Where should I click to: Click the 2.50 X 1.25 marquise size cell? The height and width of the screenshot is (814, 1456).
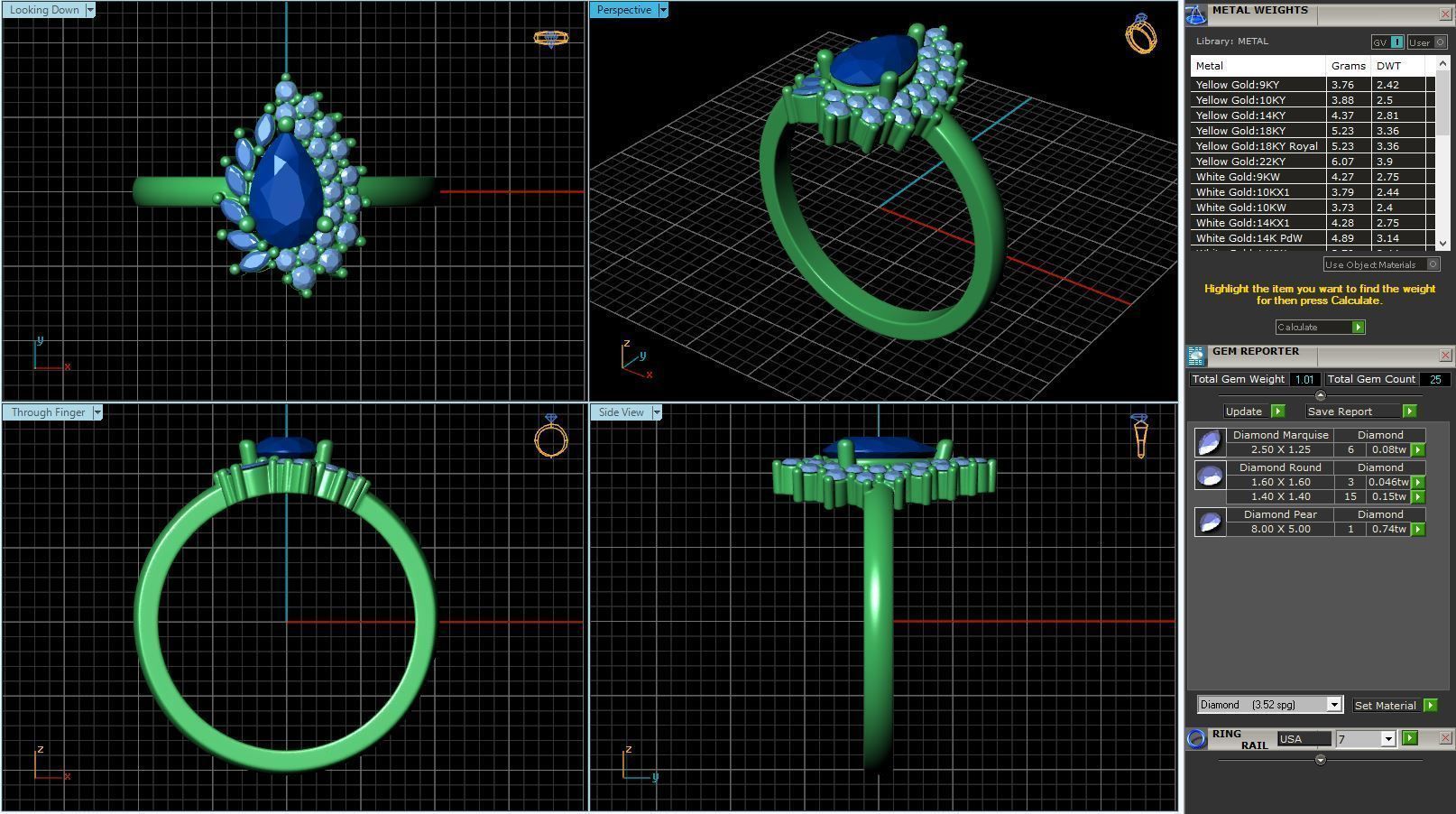[x=1280, y=449]
